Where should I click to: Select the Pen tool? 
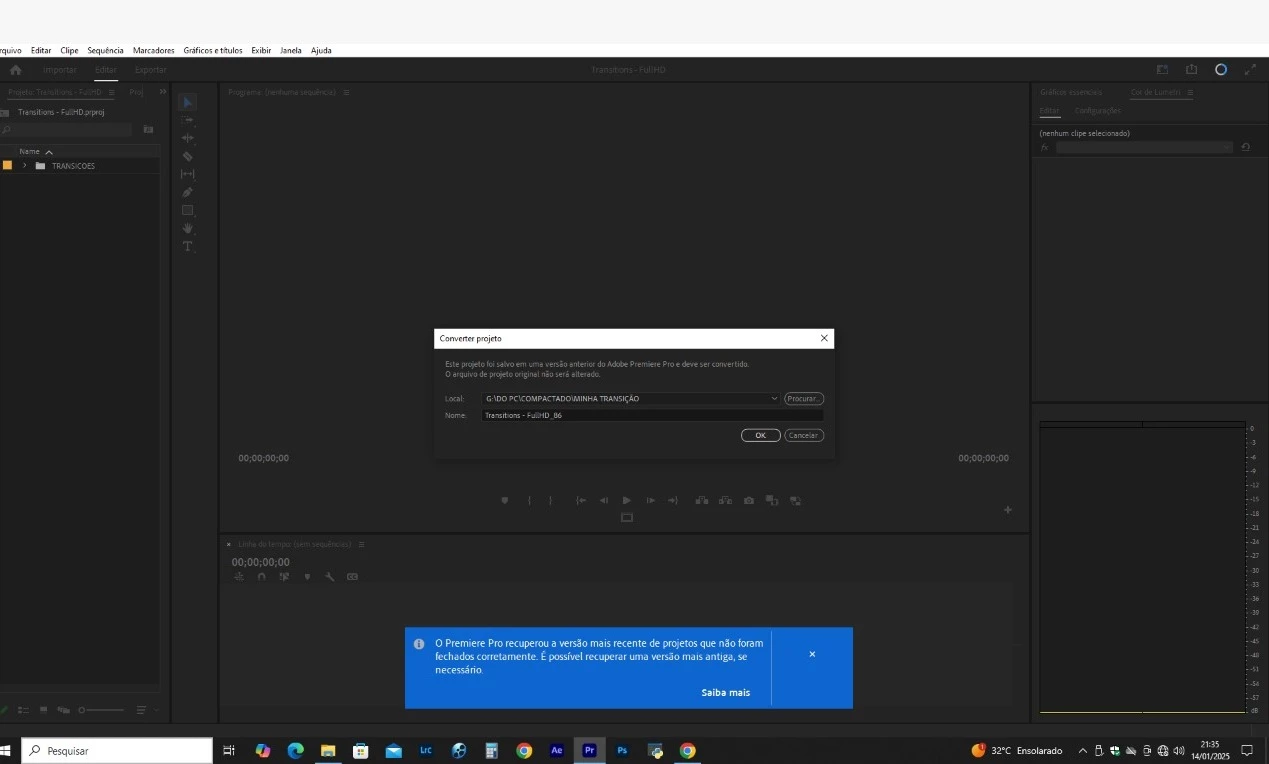[187, 192]
